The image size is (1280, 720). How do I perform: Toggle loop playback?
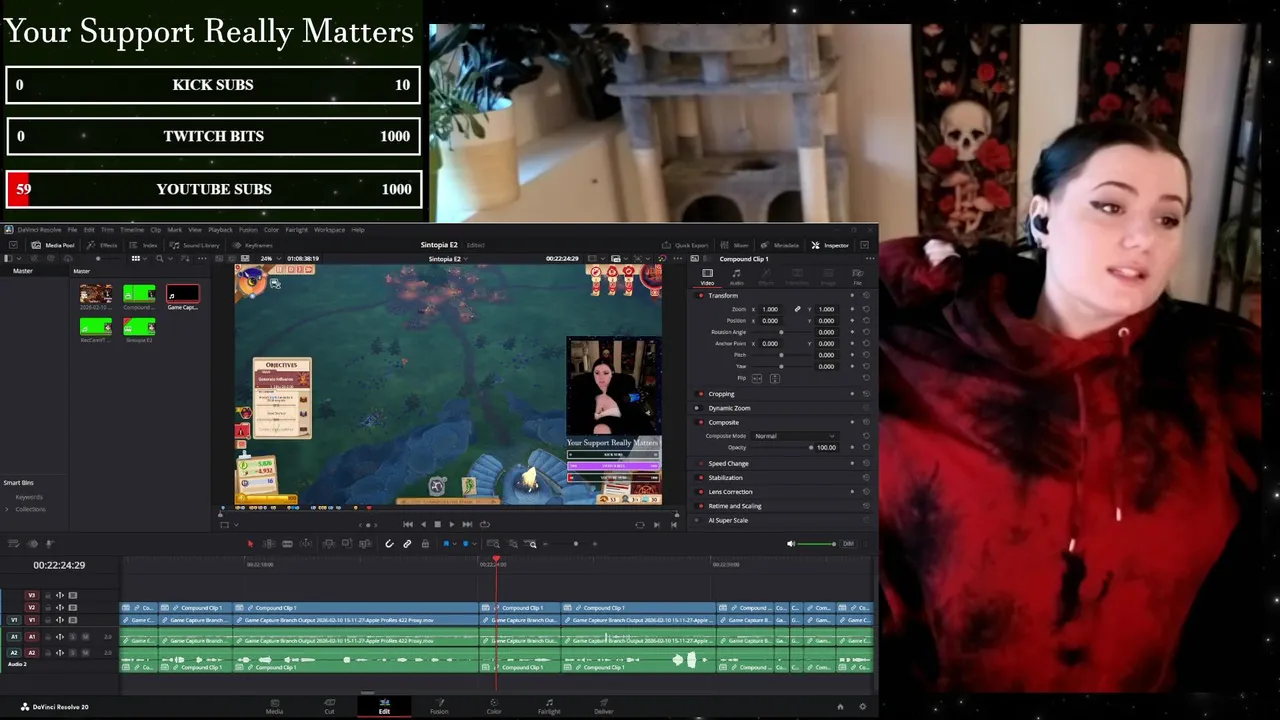click(485, 524)
